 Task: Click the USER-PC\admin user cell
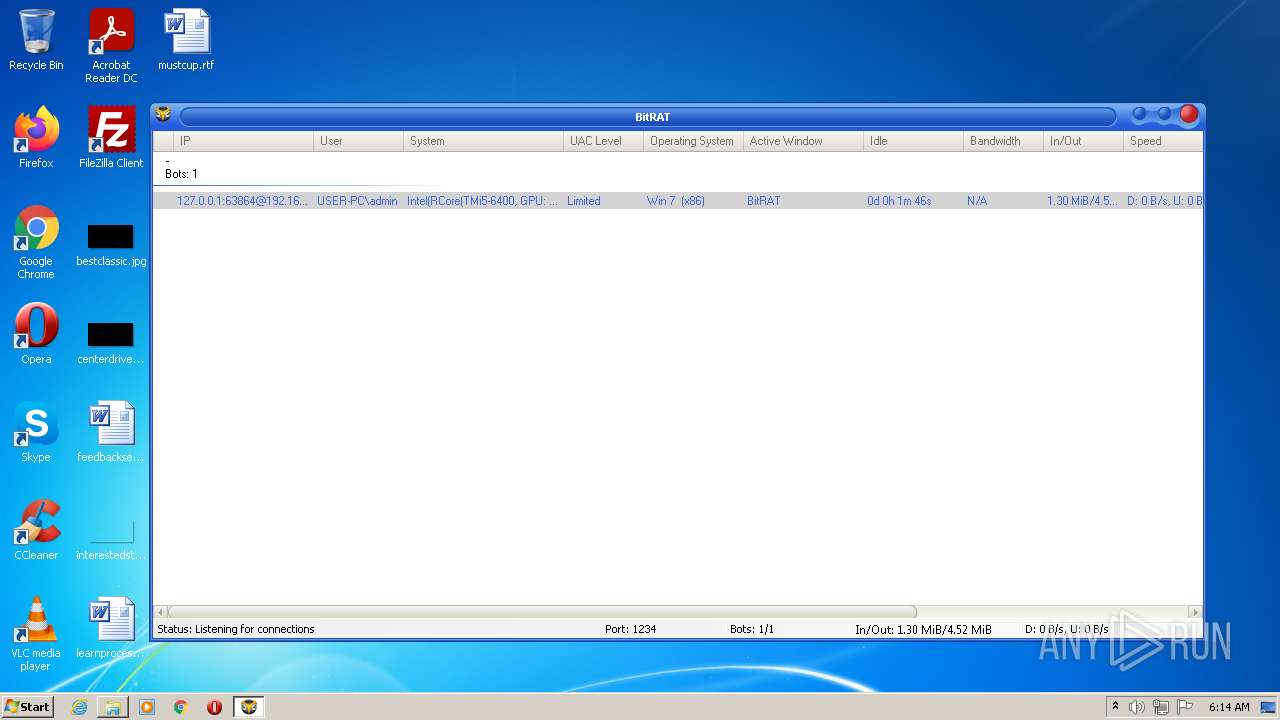coord(357,201)
